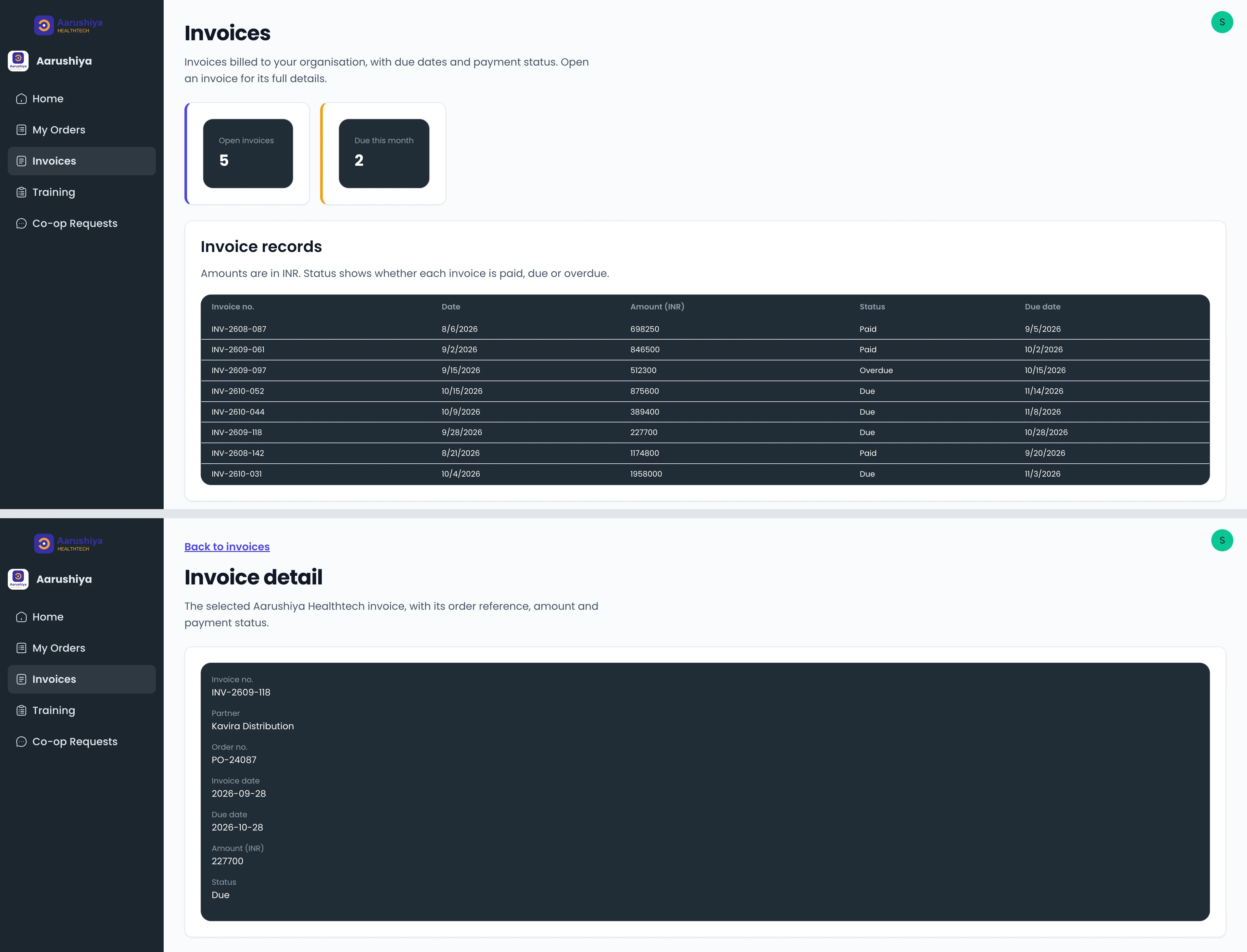Click the Invoices icon in the Invoices page sidebar
Viewport: 1247px width, 952px height.
click(x=21, y=161)
